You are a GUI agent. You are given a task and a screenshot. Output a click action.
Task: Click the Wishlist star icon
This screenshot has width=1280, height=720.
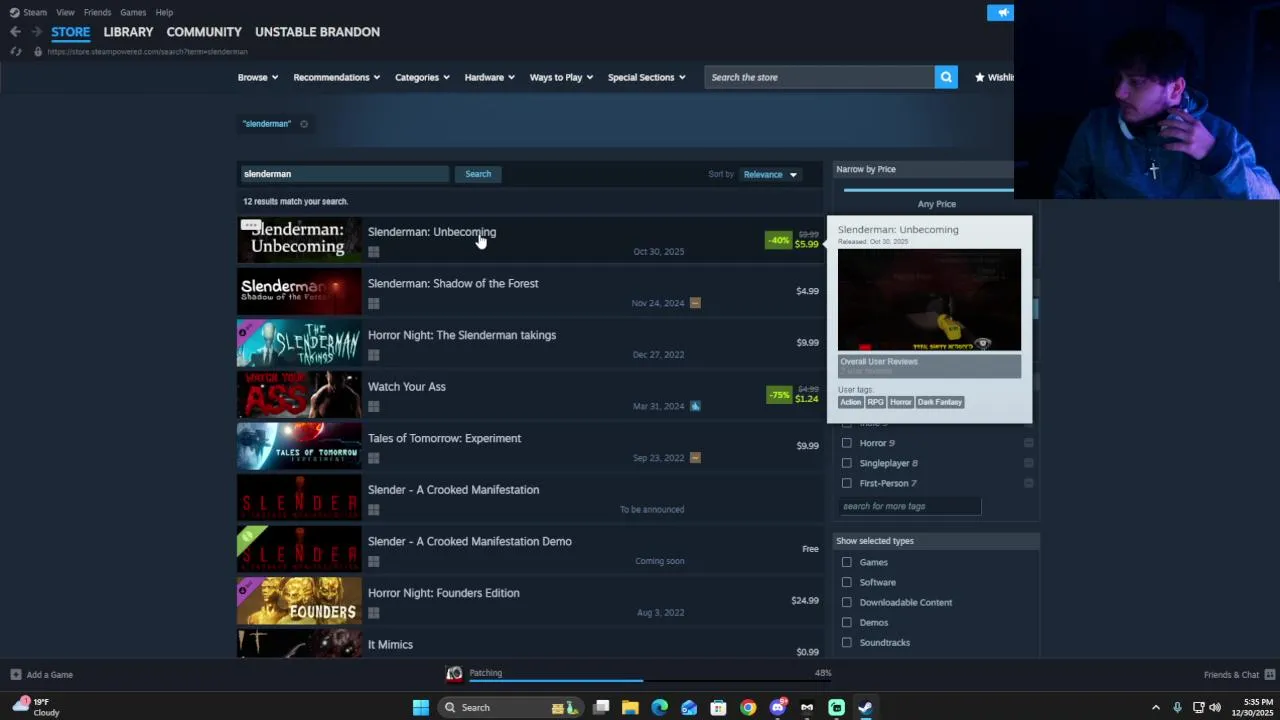(980, 77)
